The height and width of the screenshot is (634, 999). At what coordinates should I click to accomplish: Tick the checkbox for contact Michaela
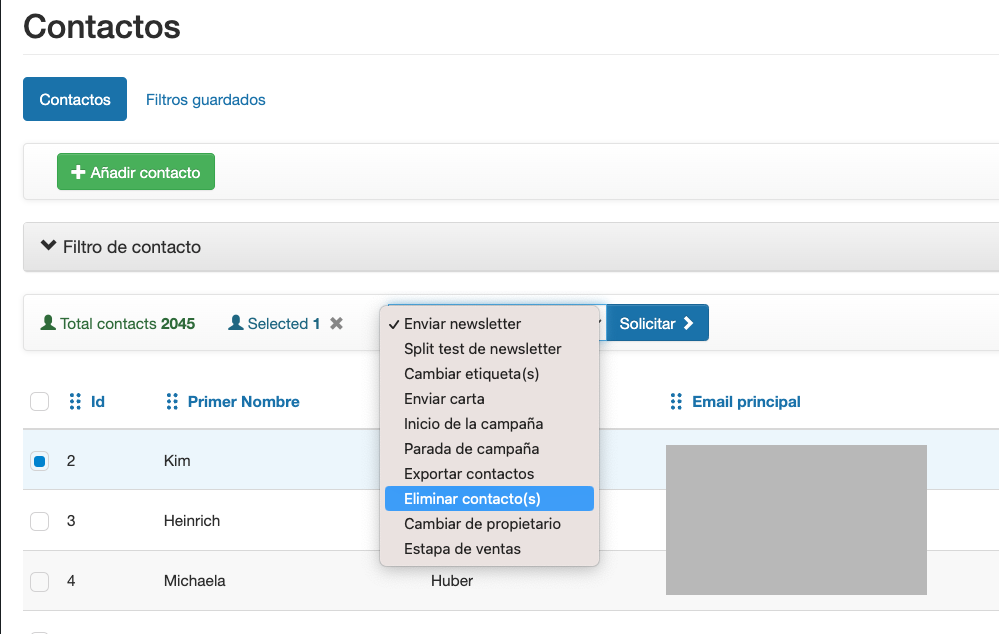(40, 581)
